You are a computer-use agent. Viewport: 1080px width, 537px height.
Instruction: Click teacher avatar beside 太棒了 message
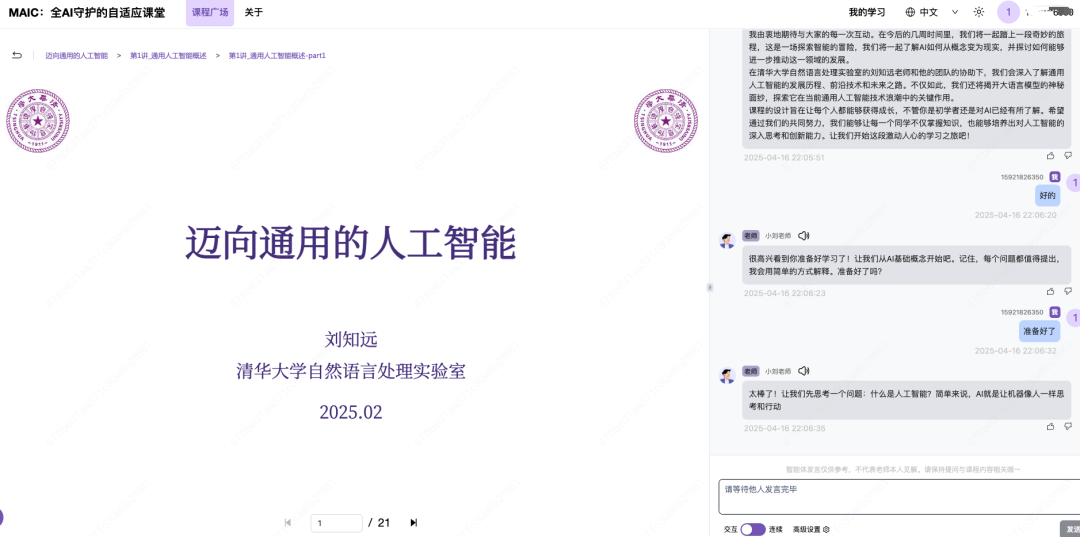click(x=727, y=377)
